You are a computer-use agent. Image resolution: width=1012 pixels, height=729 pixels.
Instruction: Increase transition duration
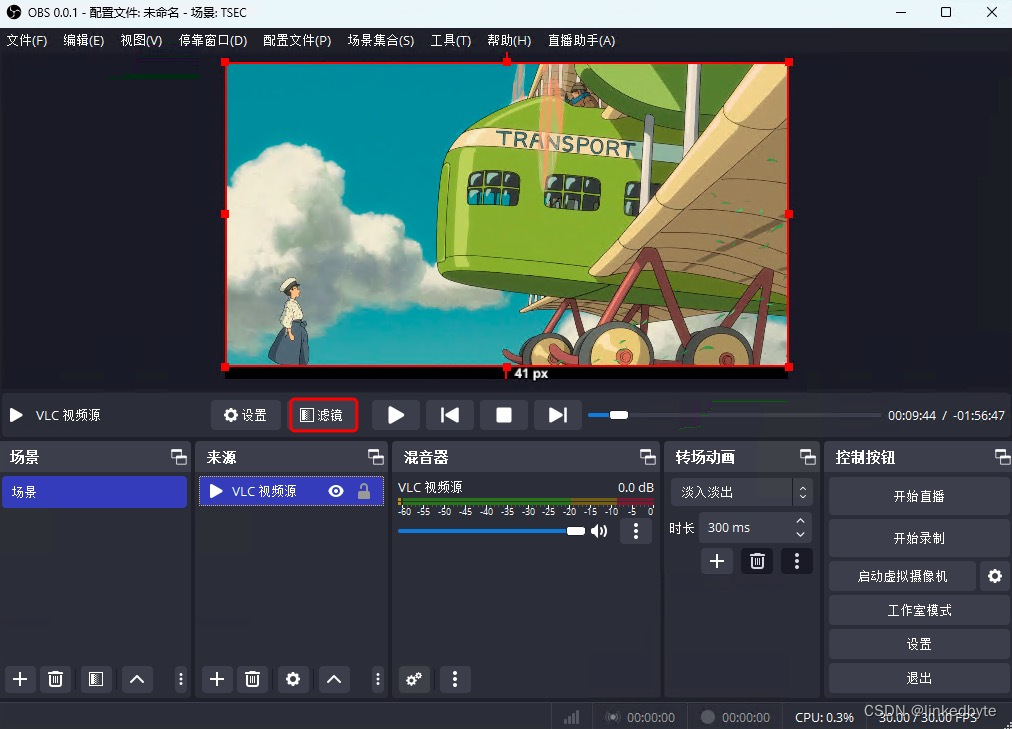tap(800, 521)
